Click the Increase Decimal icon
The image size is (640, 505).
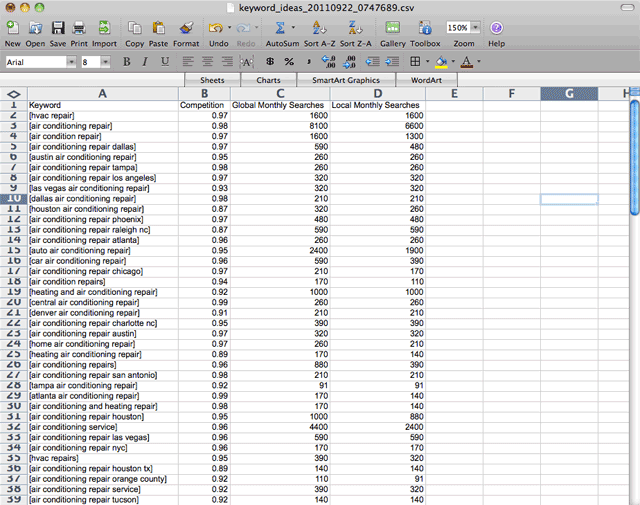329,62
